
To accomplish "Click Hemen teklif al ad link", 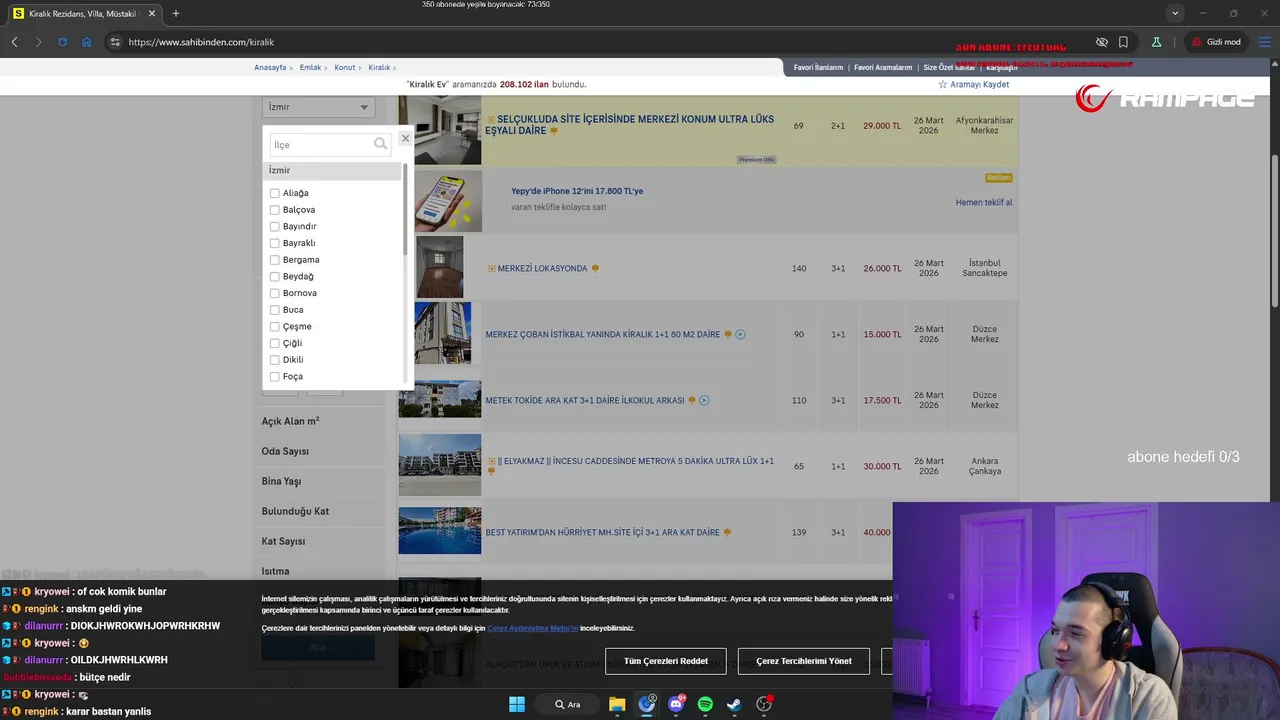I will 984,202.
